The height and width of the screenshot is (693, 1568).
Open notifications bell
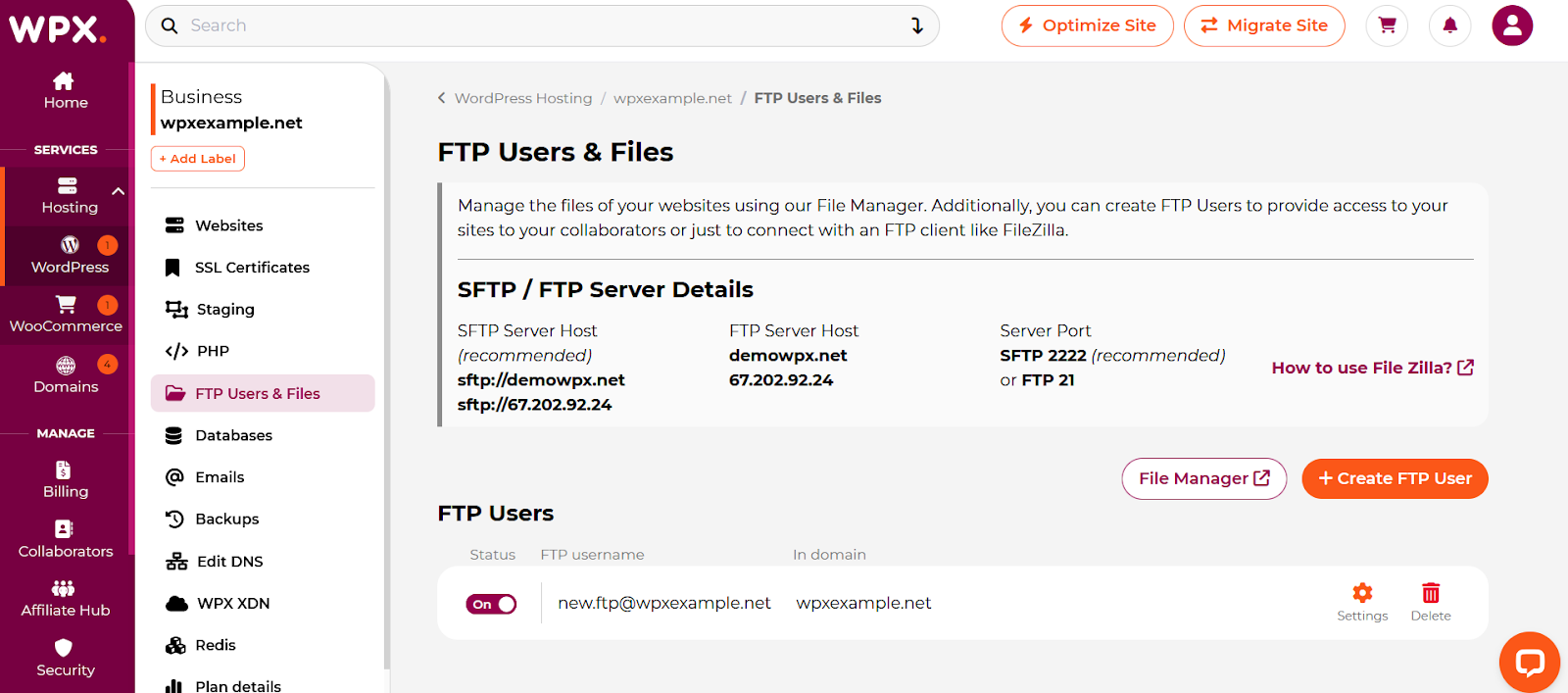pos(1450,25)
